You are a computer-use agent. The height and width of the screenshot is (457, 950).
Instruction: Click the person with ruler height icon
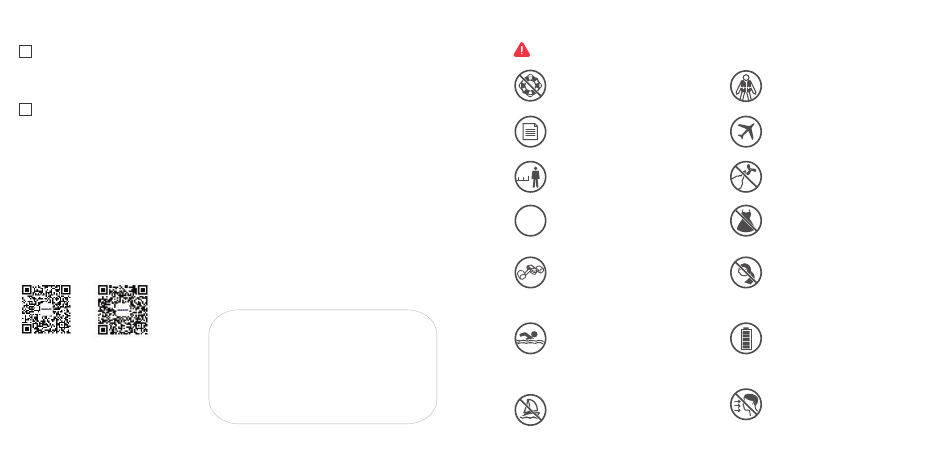pos(530,177)
